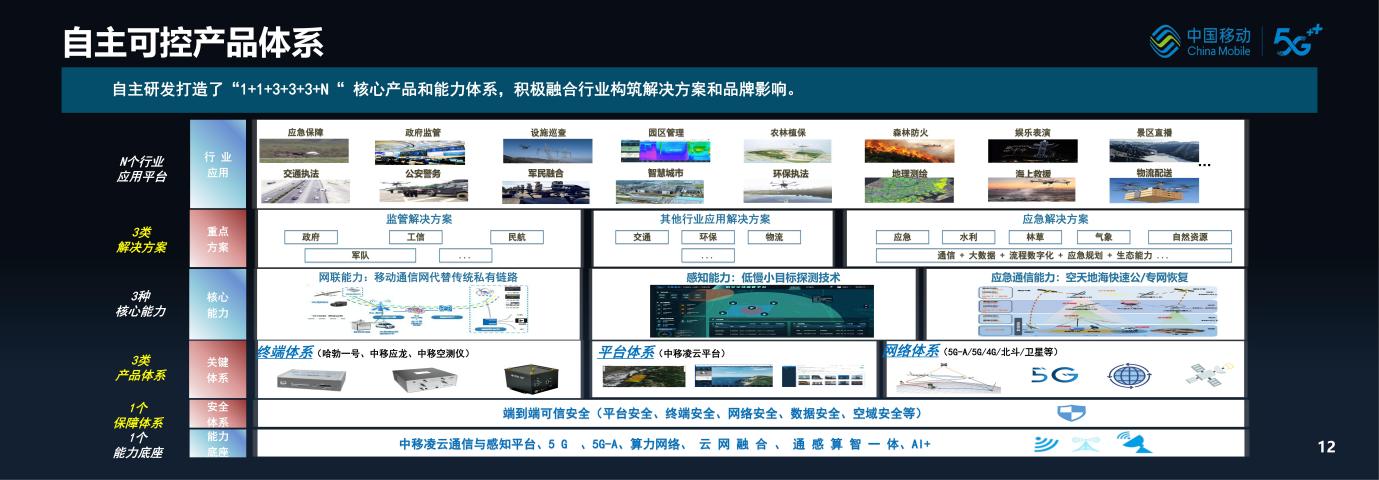This screenshot has width=1379, height=480.
Task: Open the 海上救援 thumbnail
Action: coord(1033,191)
